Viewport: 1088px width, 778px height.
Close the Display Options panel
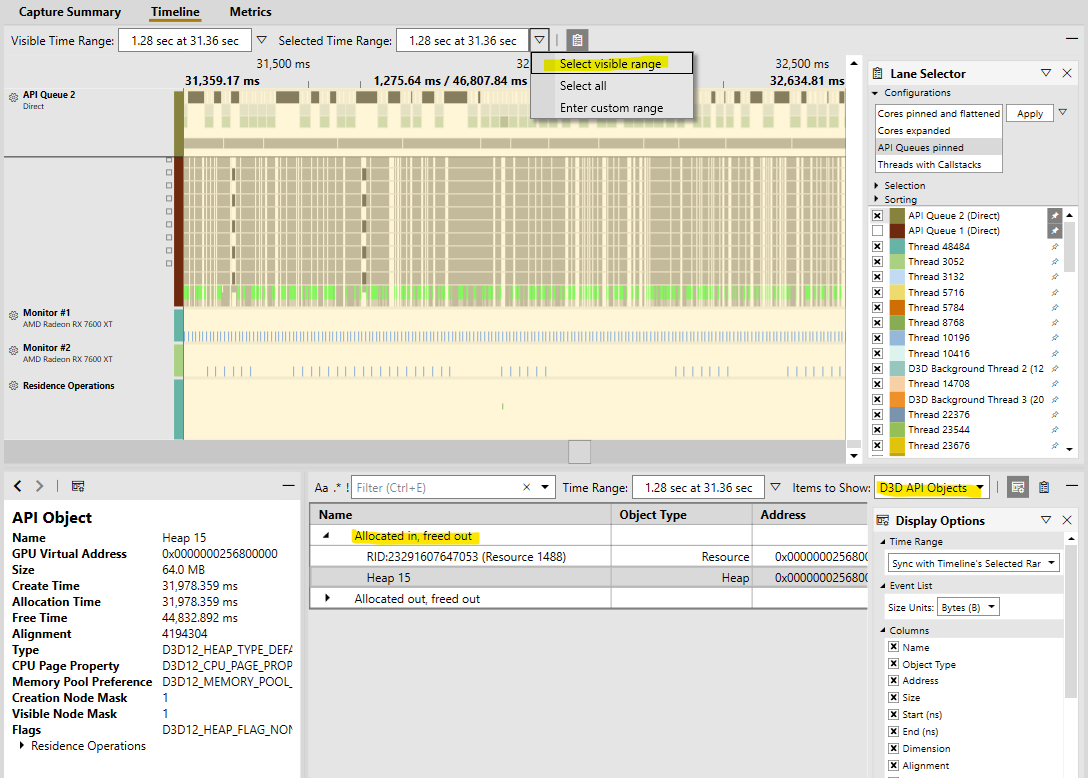click(1067, 520)
